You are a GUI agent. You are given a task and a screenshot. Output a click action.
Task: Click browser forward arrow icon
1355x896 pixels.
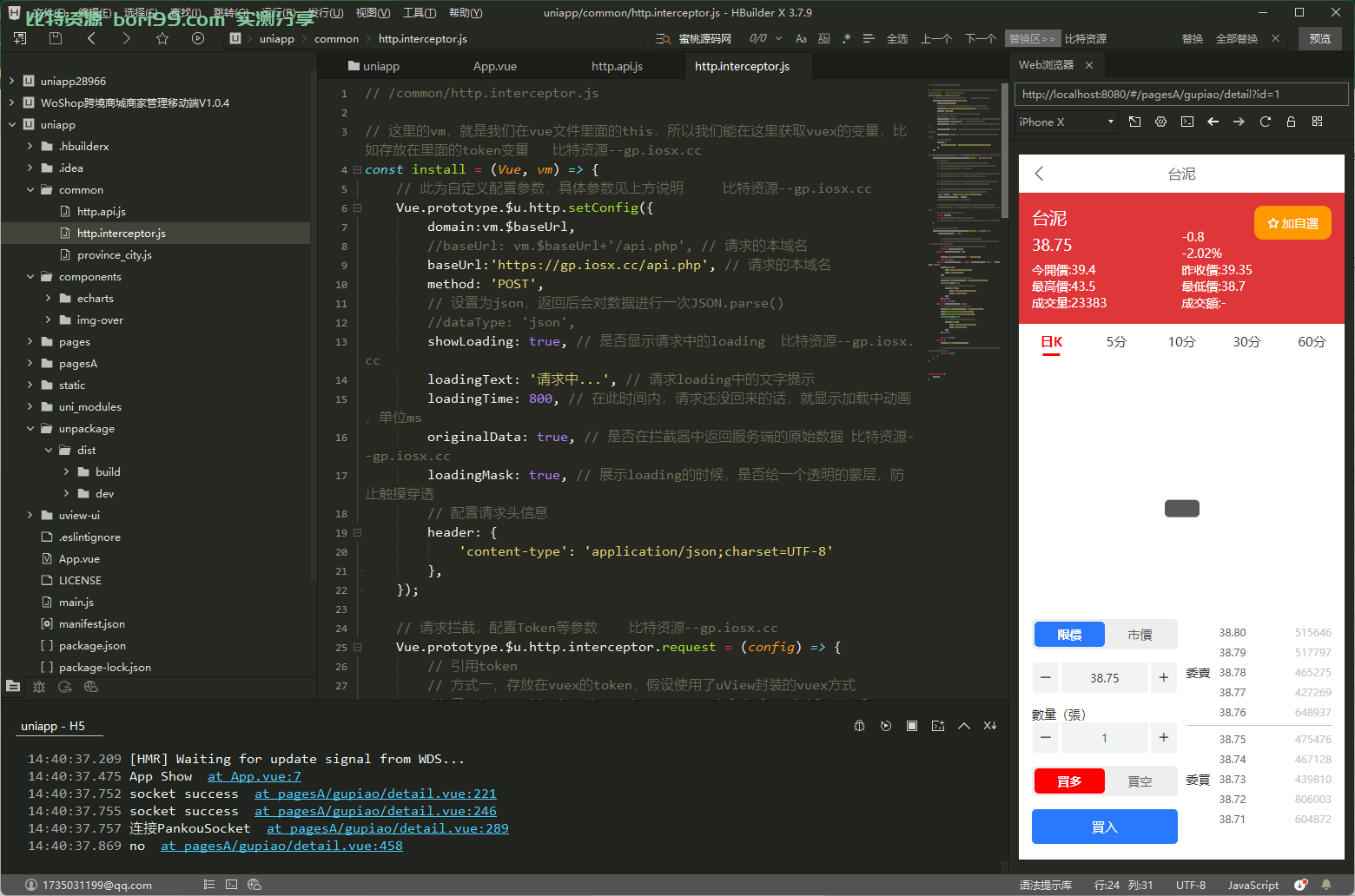(1239, 122)
